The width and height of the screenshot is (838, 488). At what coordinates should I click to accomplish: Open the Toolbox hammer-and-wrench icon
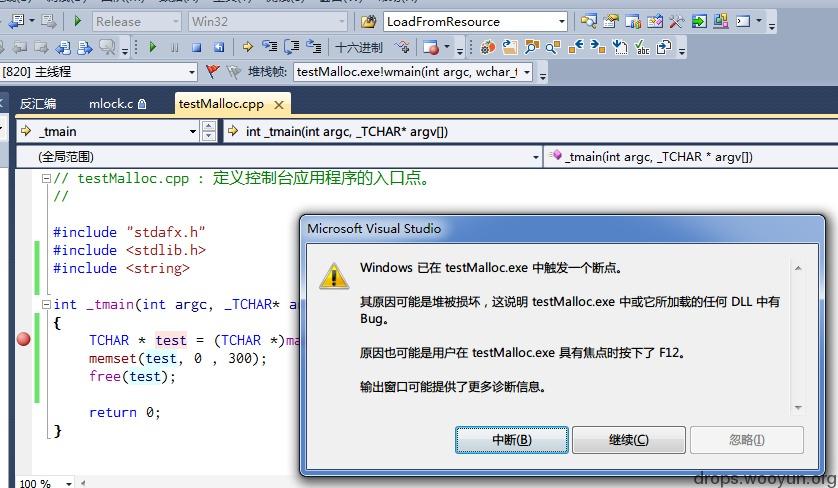point(677,21)
